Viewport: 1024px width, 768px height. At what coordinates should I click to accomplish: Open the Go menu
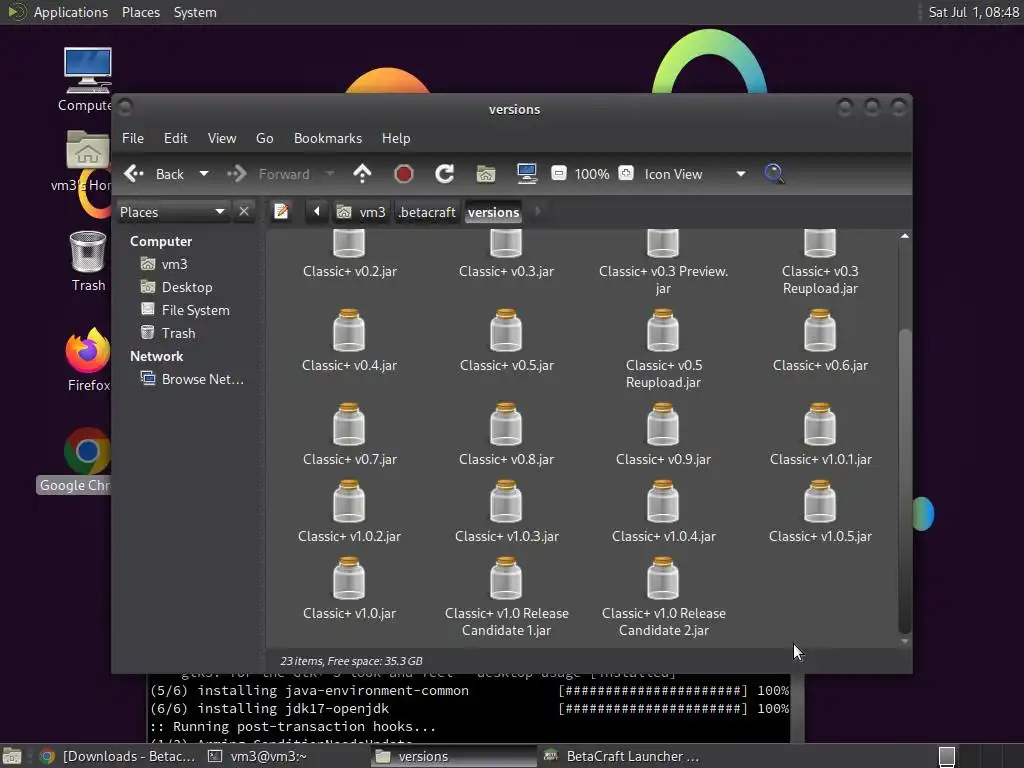(x=264, y=138)
